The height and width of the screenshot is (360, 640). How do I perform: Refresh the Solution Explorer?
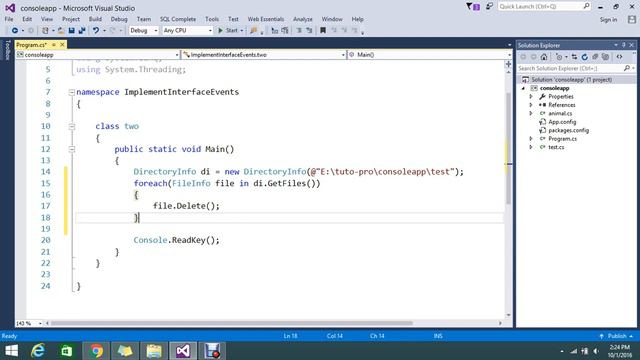(x=584, y=57)
